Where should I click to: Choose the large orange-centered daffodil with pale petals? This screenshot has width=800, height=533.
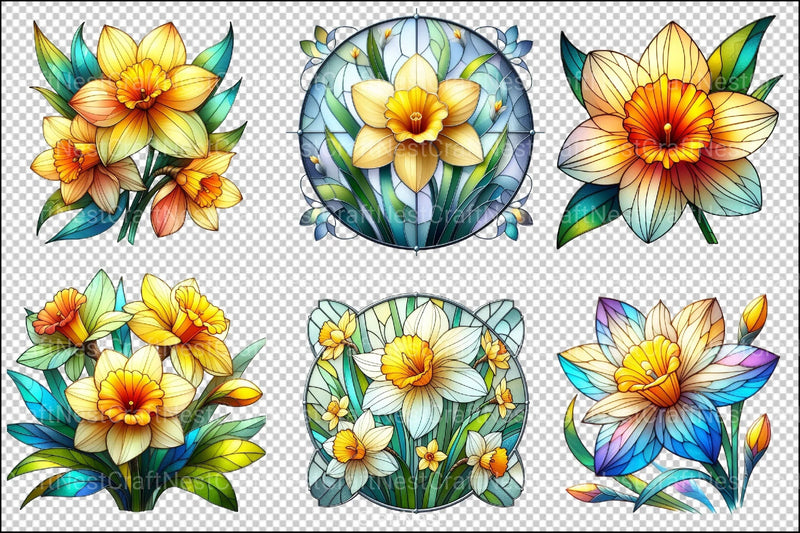(x=669, y=132)
